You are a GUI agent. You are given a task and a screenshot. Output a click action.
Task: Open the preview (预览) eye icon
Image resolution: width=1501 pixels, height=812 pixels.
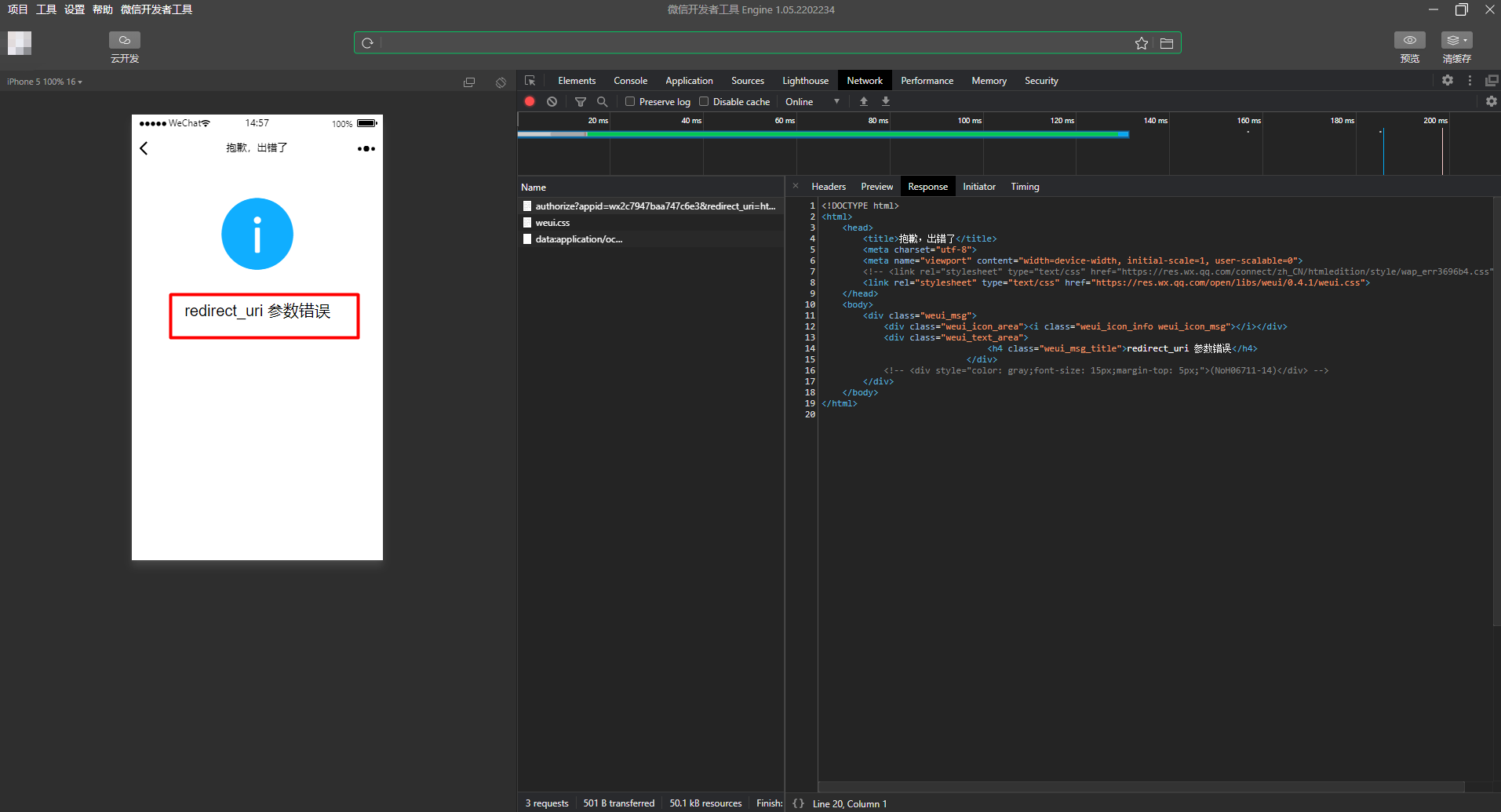point(1409,41)
